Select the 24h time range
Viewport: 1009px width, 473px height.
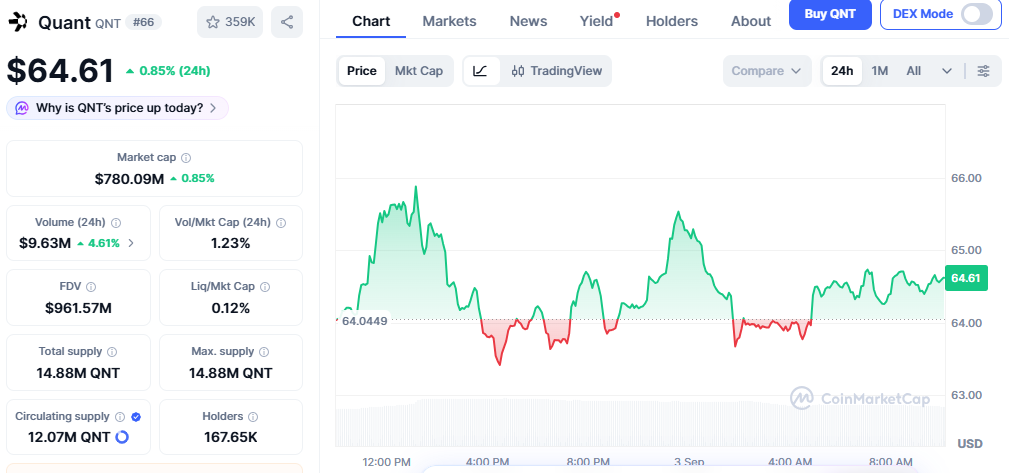[842, 71]
